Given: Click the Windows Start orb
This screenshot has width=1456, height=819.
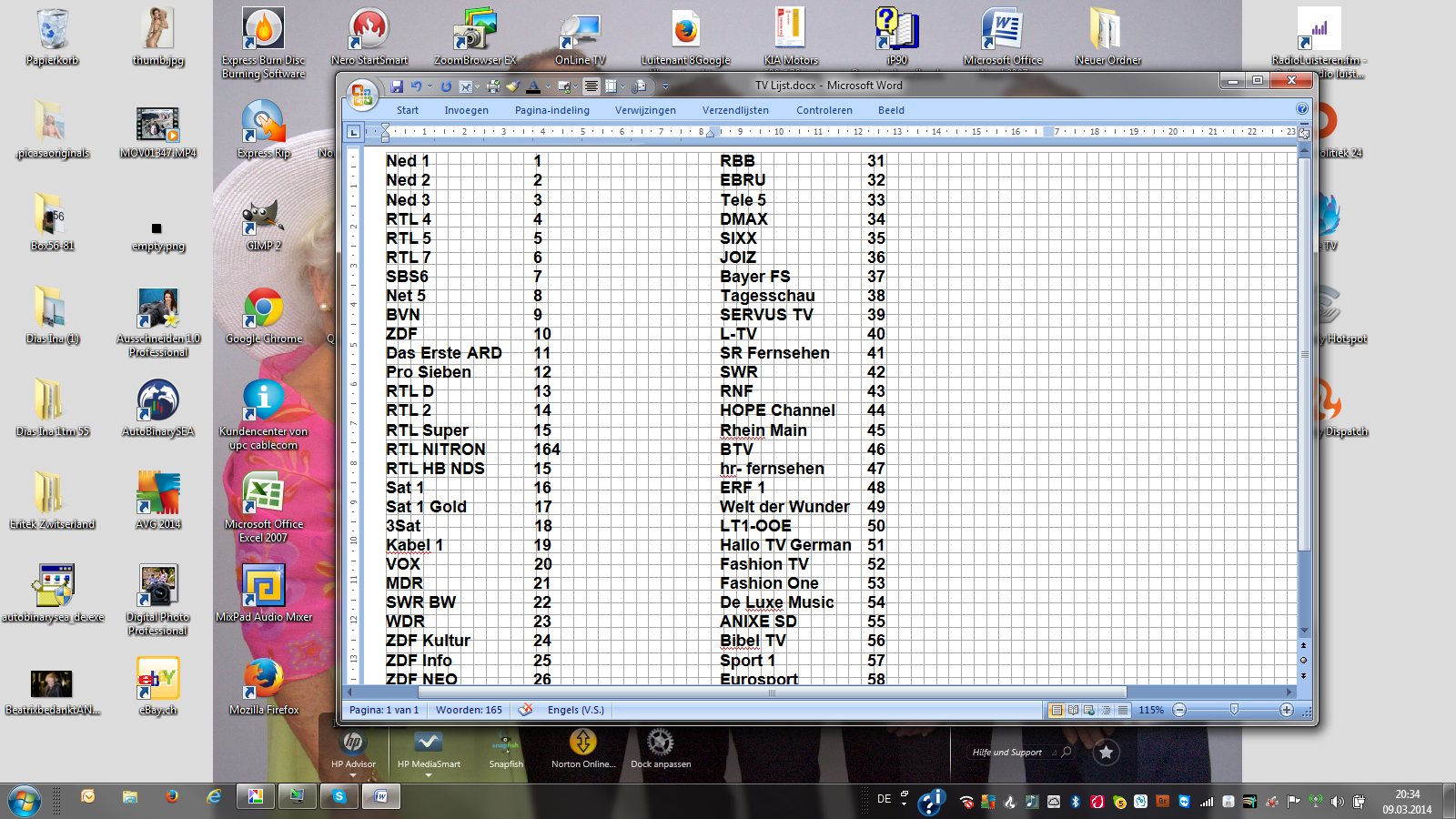Looking at the screenshot, I should [x=25, y=800].
